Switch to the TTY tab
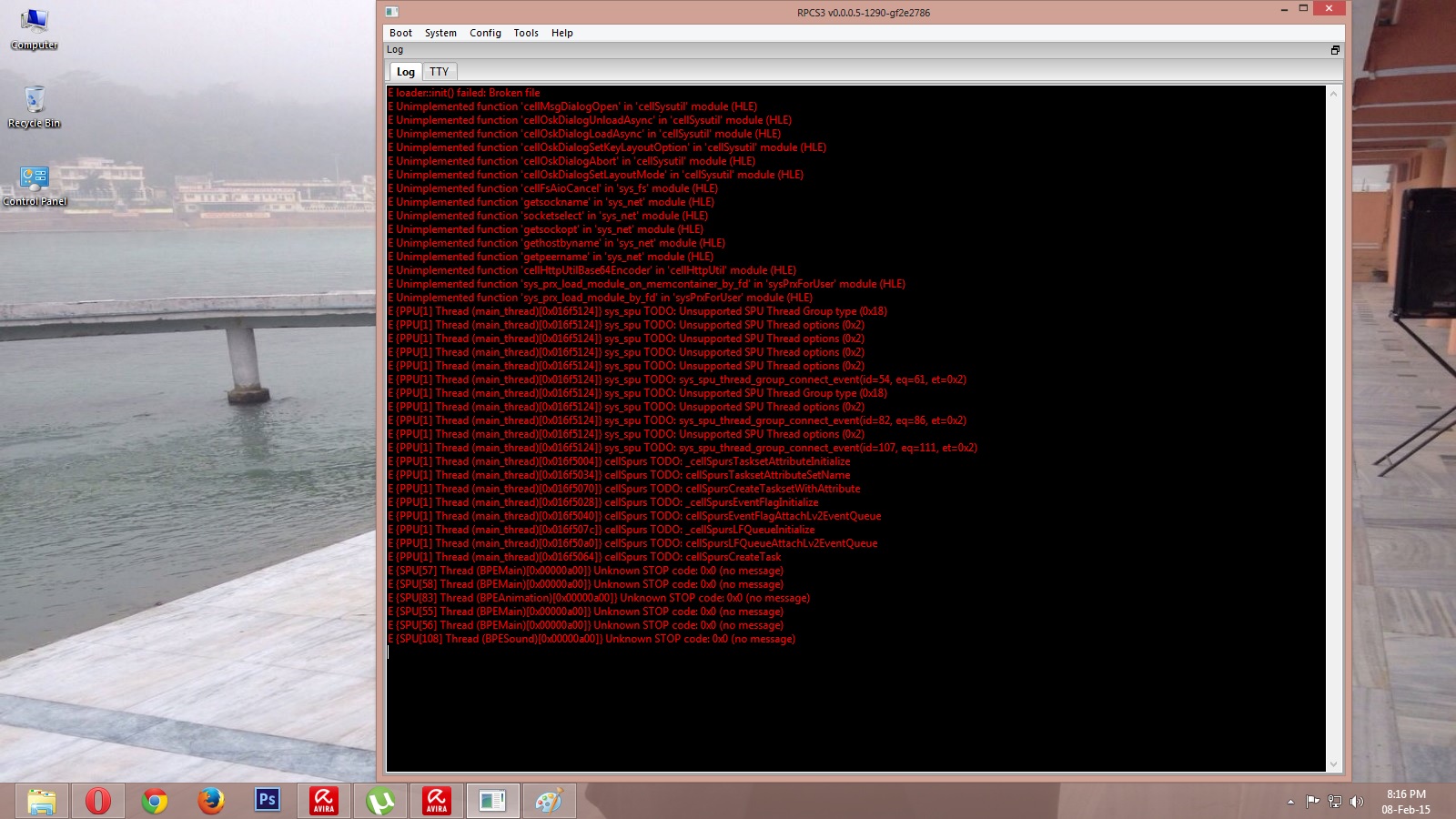The width and height of the screenshot is (1456, 819). [440, 72]
